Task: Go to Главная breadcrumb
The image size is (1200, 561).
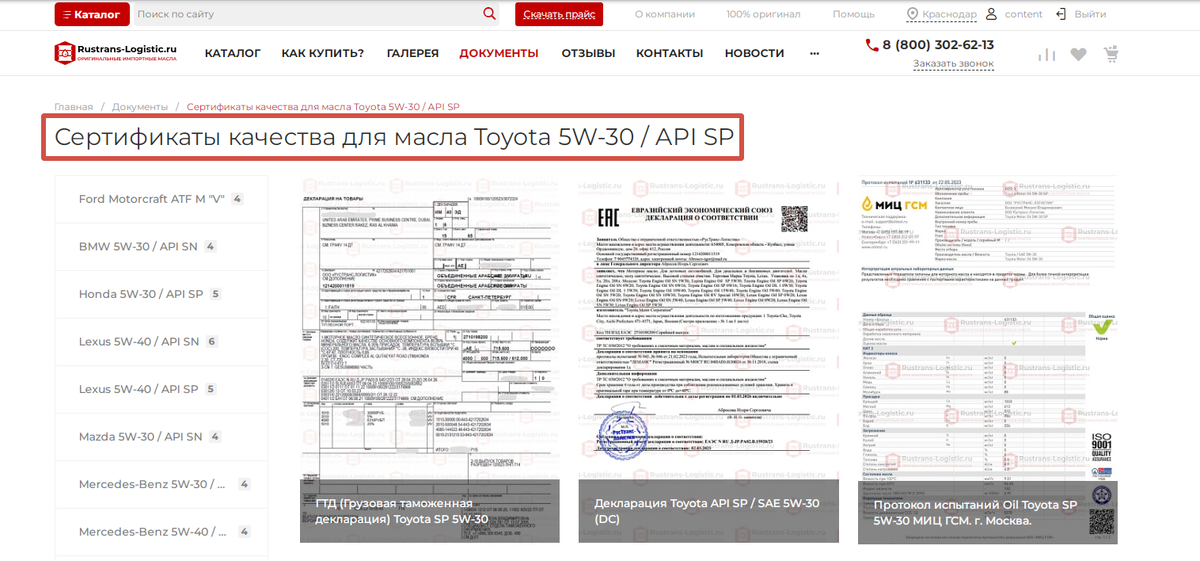Action: [x=74, y=107]
